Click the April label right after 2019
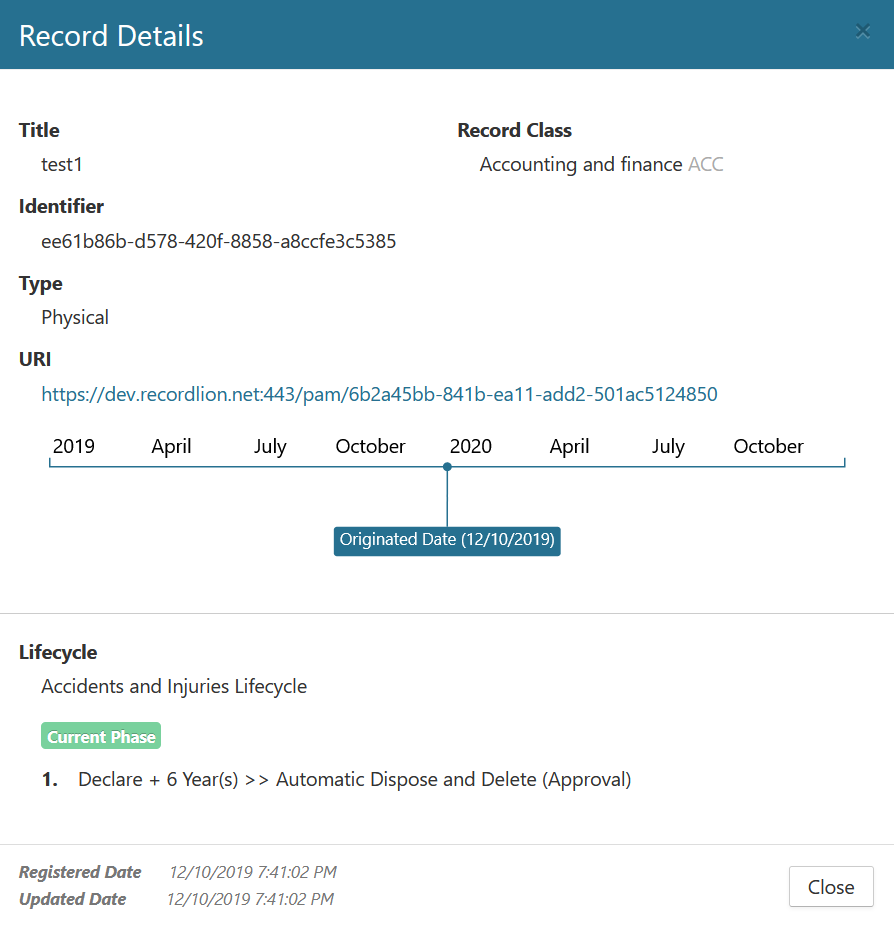894x925 pixels. [x=171, y=446]
